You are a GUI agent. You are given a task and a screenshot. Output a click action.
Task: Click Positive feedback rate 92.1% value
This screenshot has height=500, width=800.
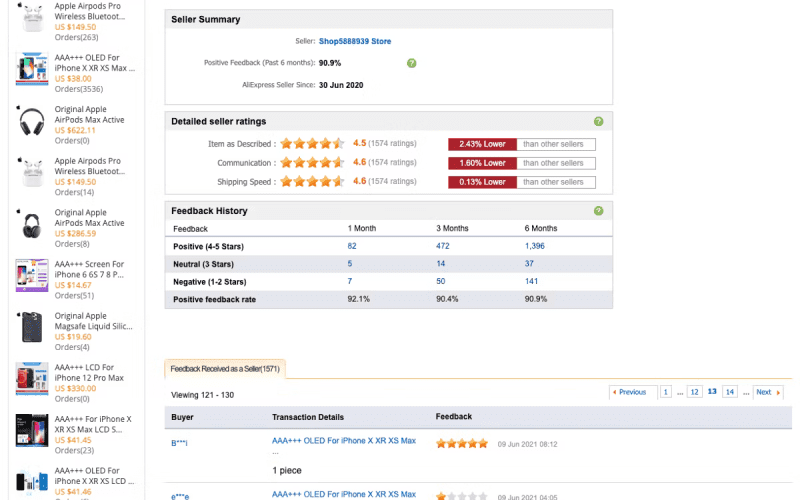[359, 299]
